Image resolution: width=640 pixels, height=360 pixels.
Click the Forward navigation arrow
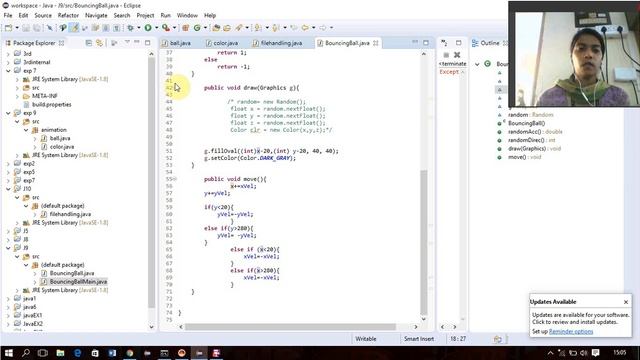coord(322,28)
